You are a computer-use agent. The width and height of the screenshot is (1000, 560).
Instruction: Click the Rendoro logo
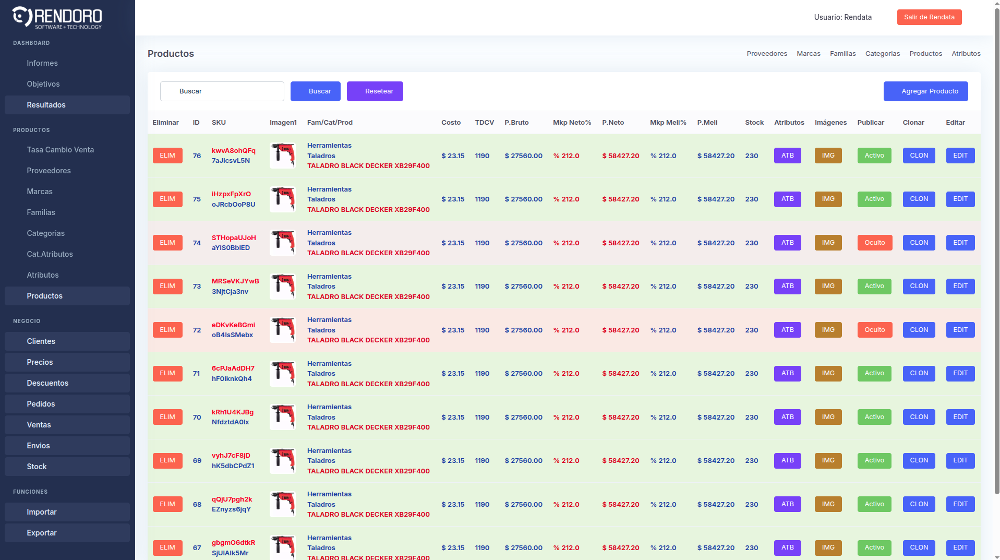57,17
